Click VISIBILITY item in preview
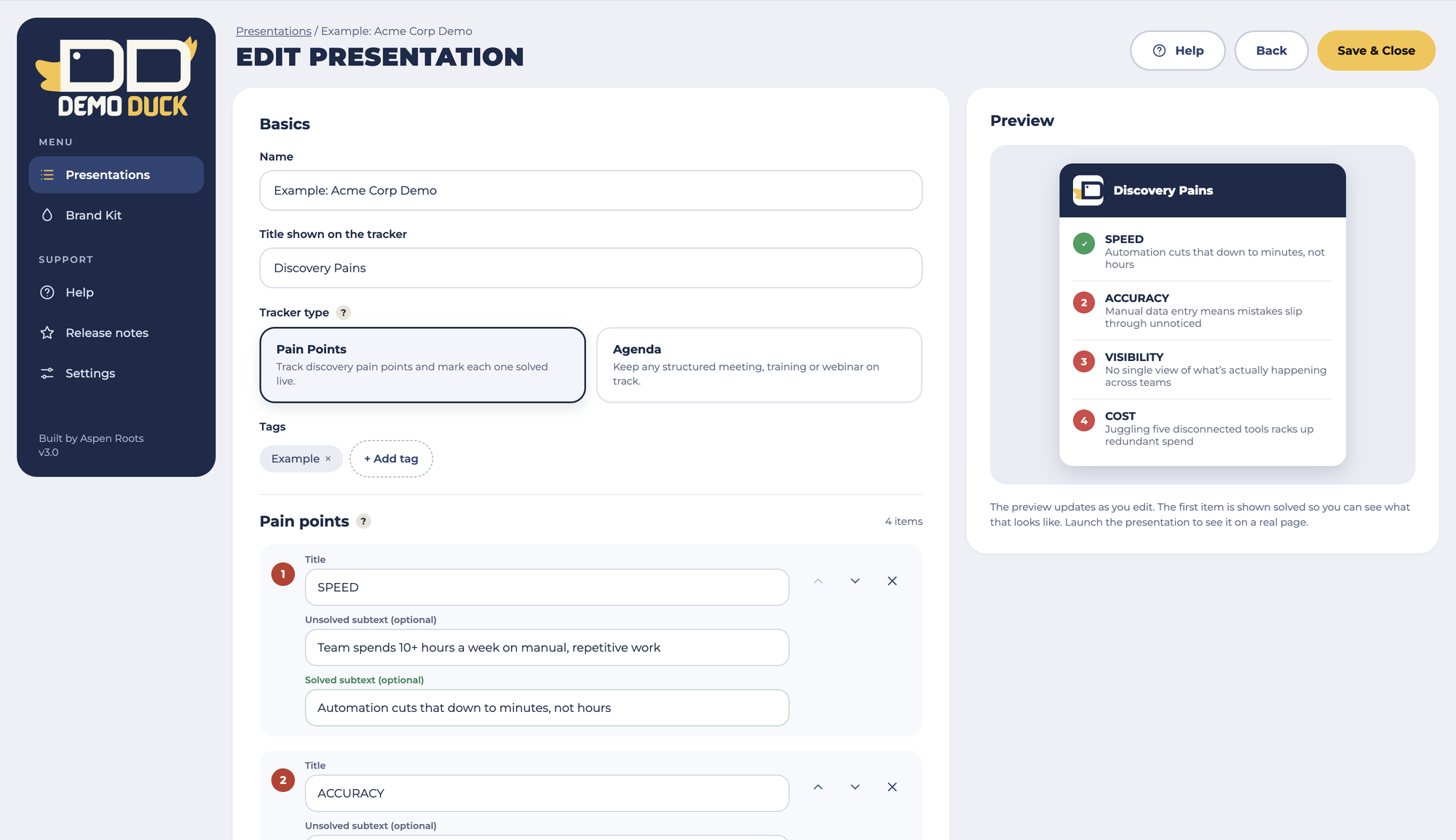Image resolution: width=1456 pixels, height=840 pixels. tap(1202, 370)
